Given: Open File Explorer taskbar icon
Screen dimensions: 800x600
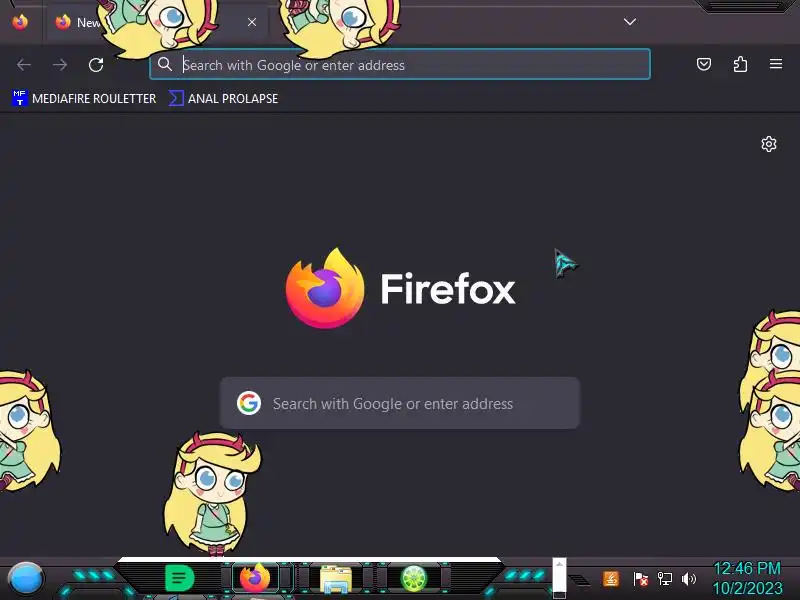Looking at the screenshot, I should pos(335,579).
